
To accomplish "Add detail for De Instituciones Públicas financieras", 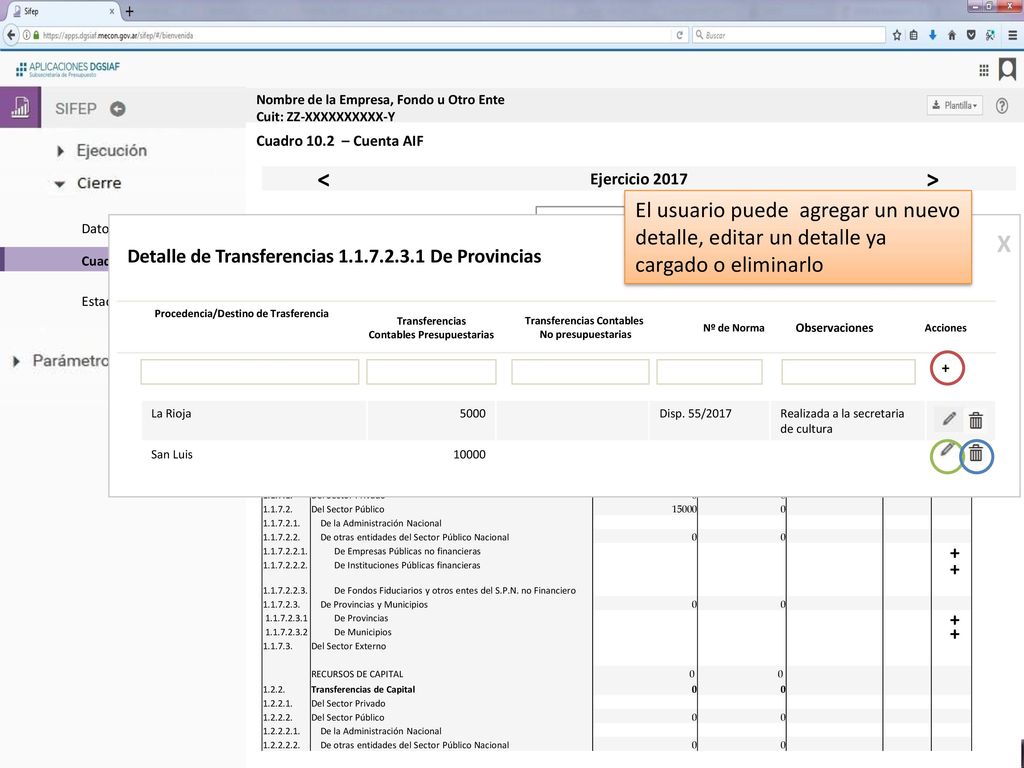I will coord(954,569).
